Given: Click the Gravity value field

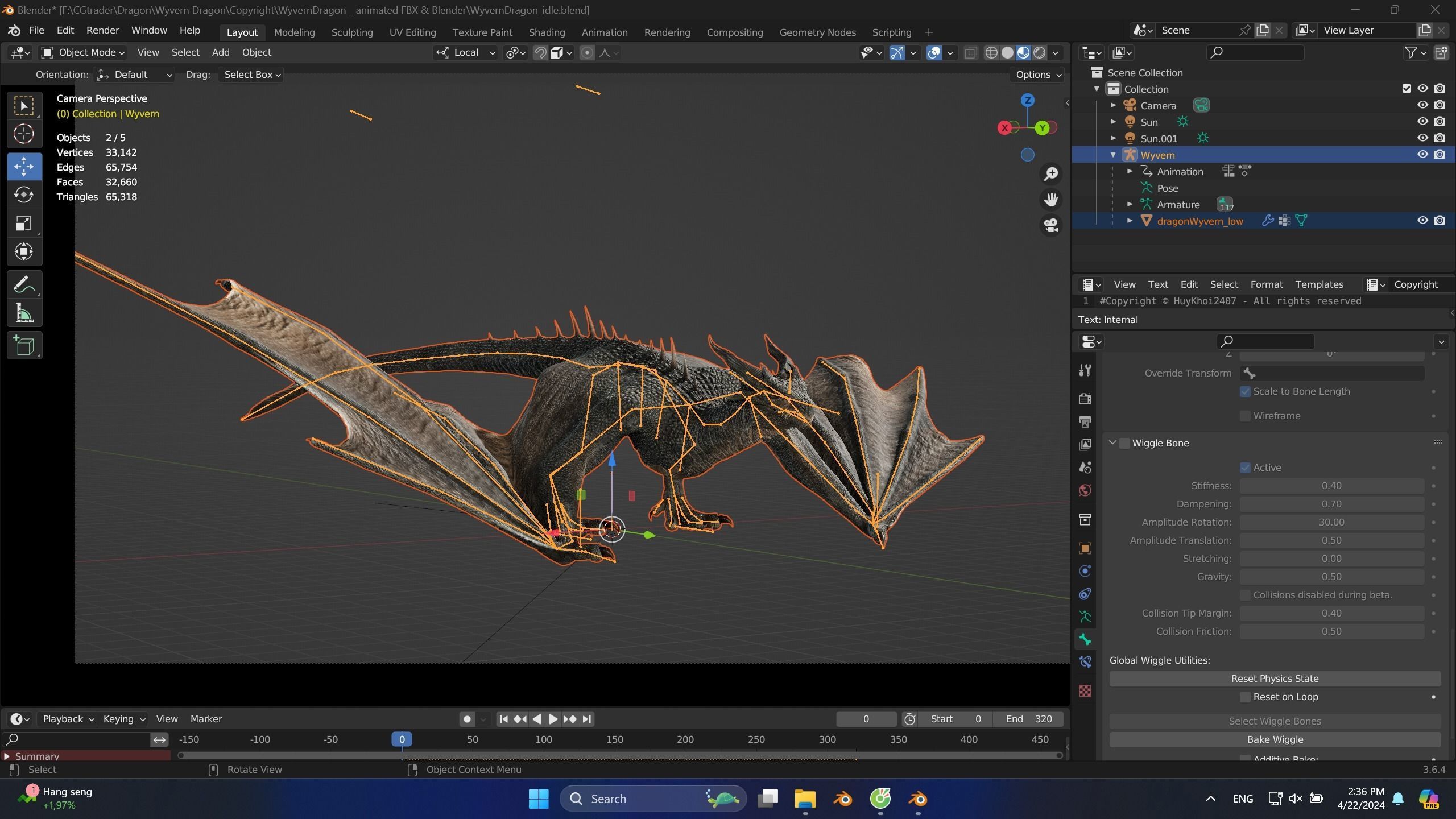Looking at the screenshot, I should point(1331,577).
